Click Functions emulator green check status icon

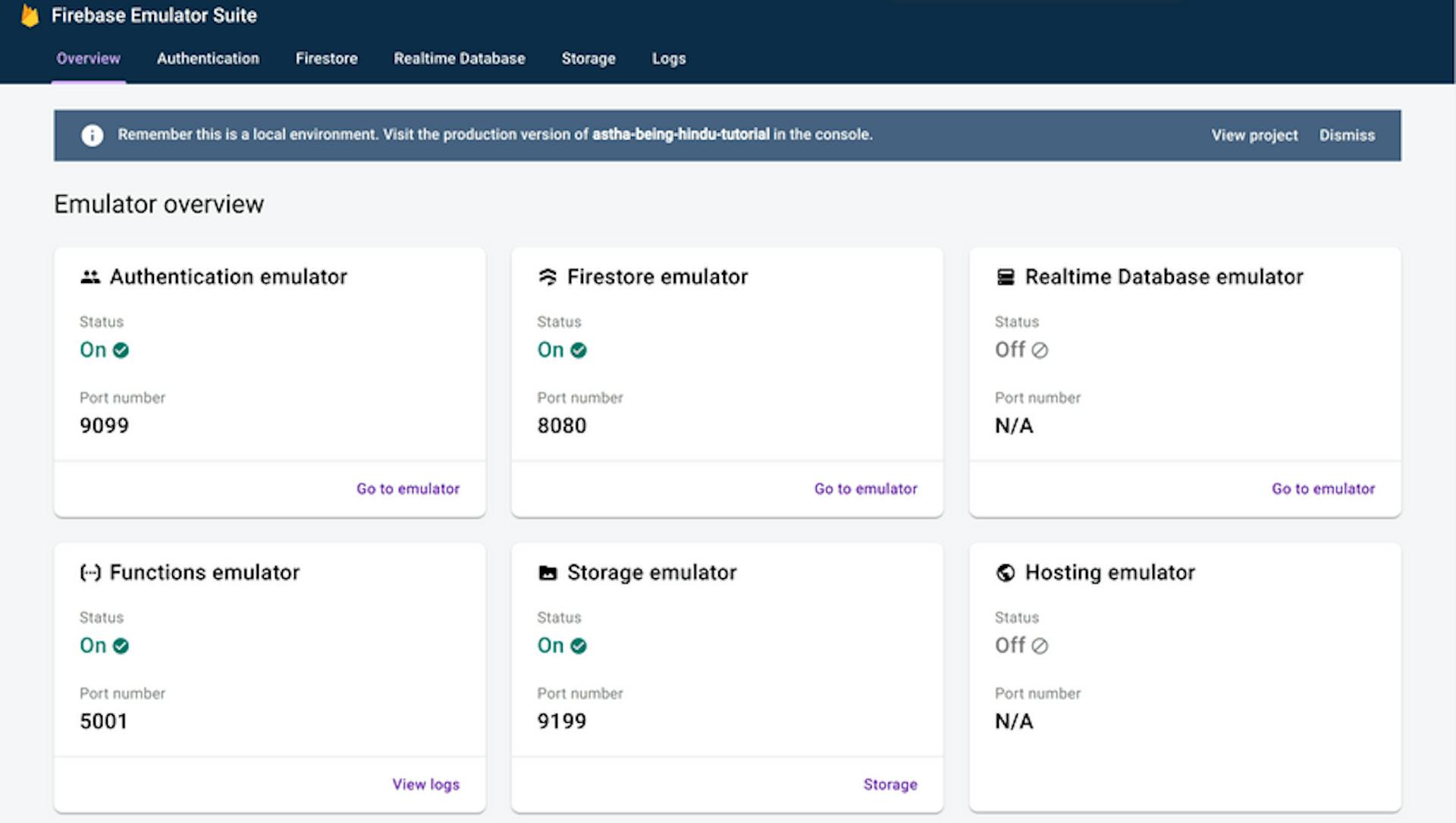121,646
